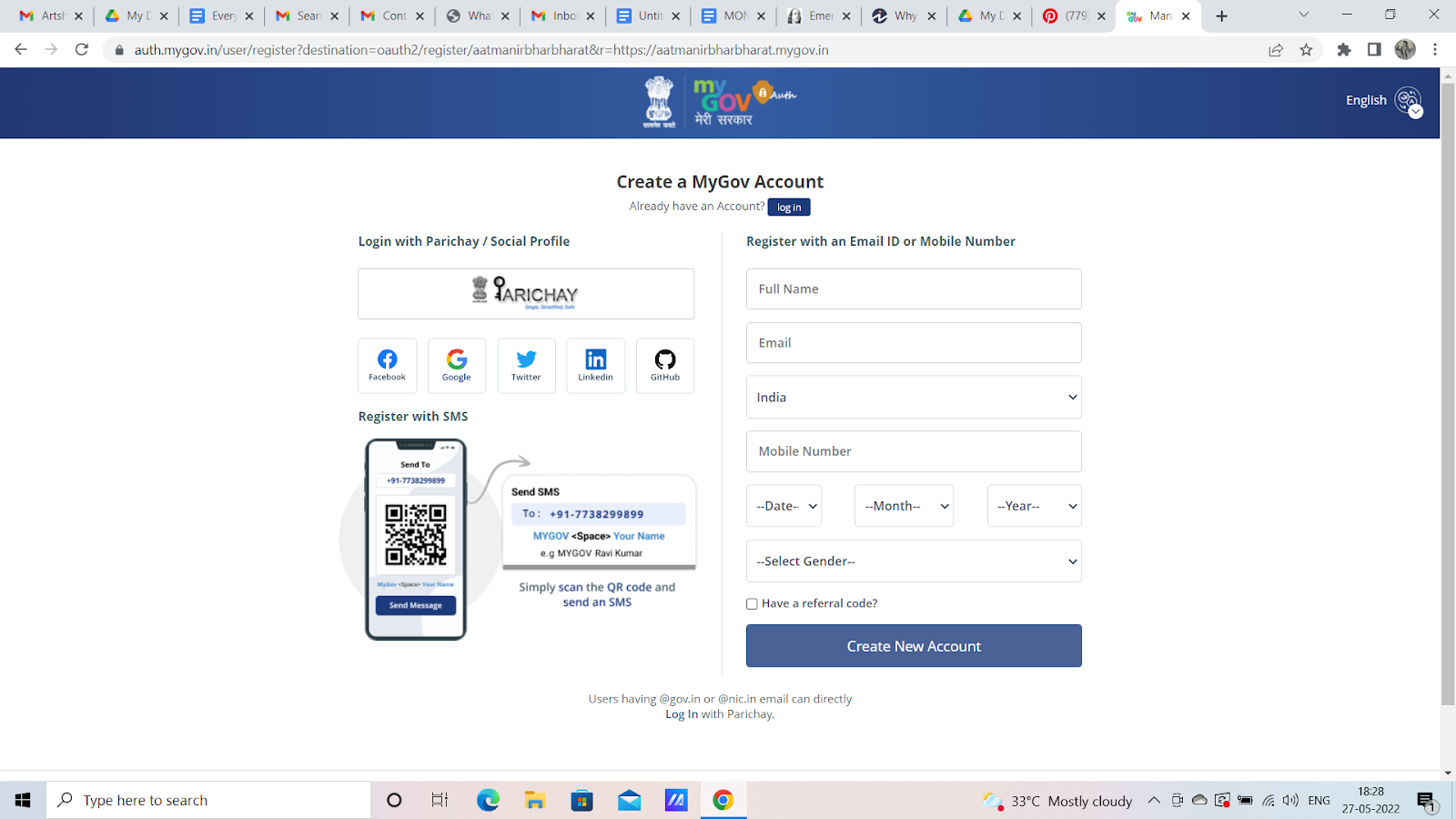The image size is (1456, 819).
Task: Open the Extensions puzzle icon
Action: (1344, 50)
